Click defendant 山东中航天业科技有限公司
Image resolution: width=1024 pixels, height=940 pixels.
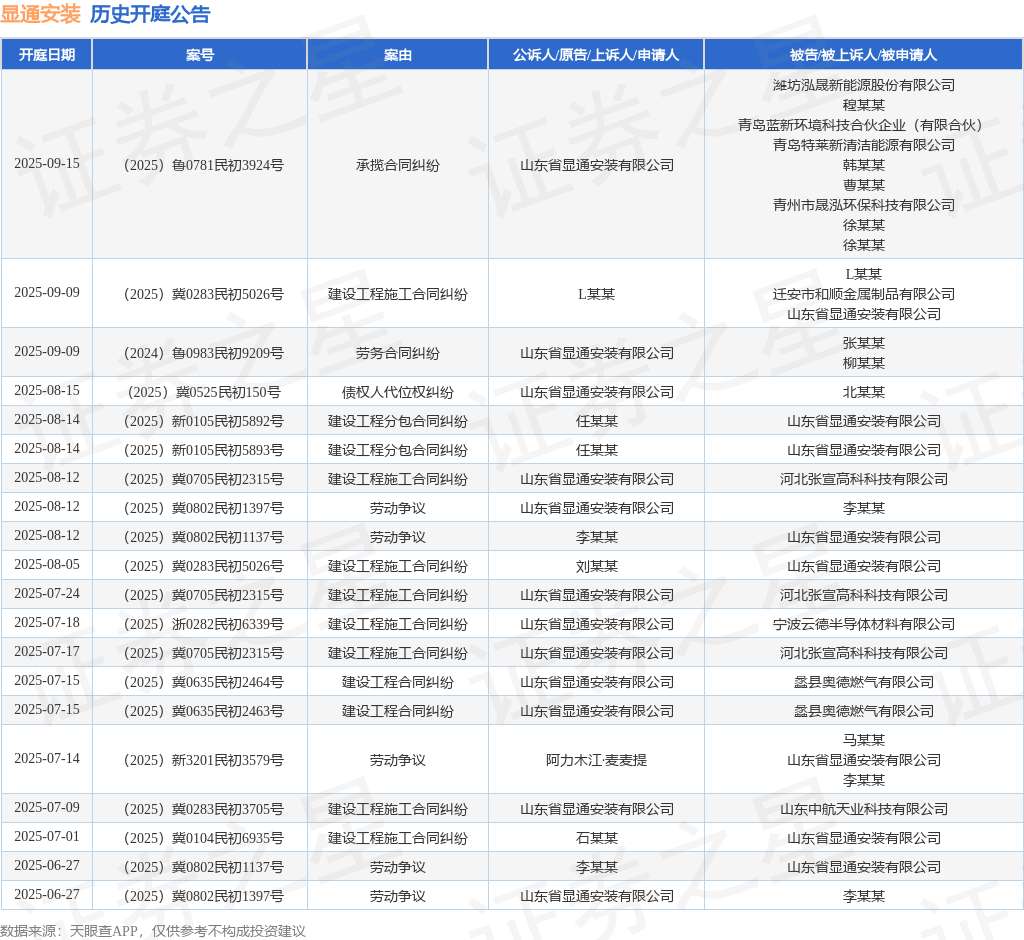(x=863, y=809)
